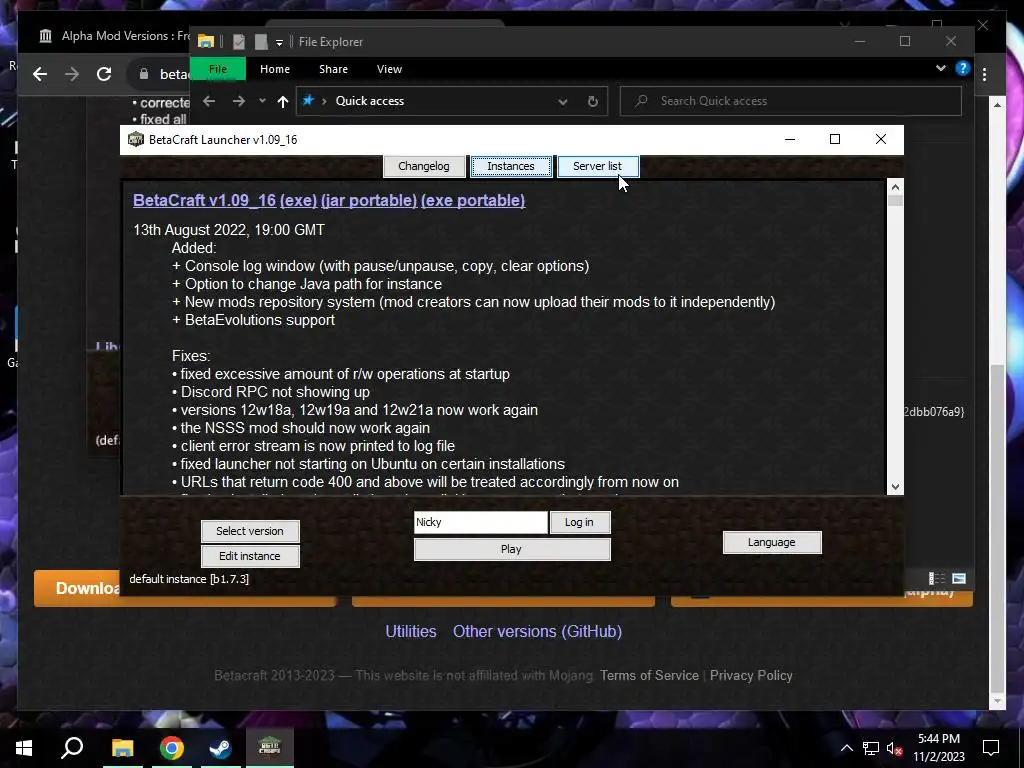The image size is (1024, 768).
Task: Click the (exe portable) download link
Action: pyautogui.click(x=473, y=200)
